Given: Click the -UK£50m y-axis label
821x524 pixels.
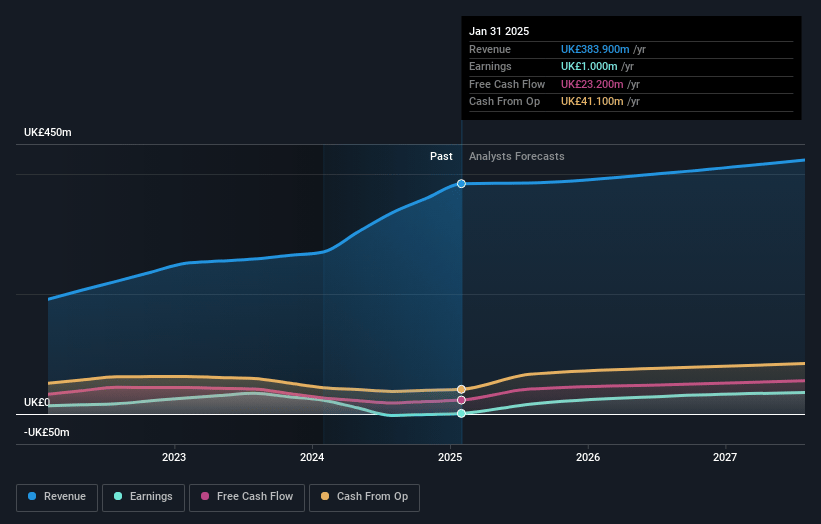Looking at the screenshot, I should [47, 432].
